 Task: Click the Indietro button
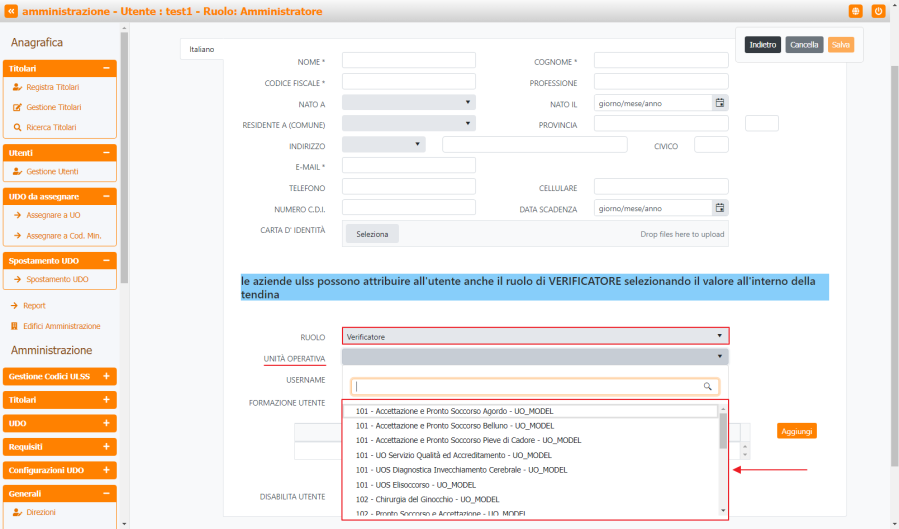tap(763, 45)
